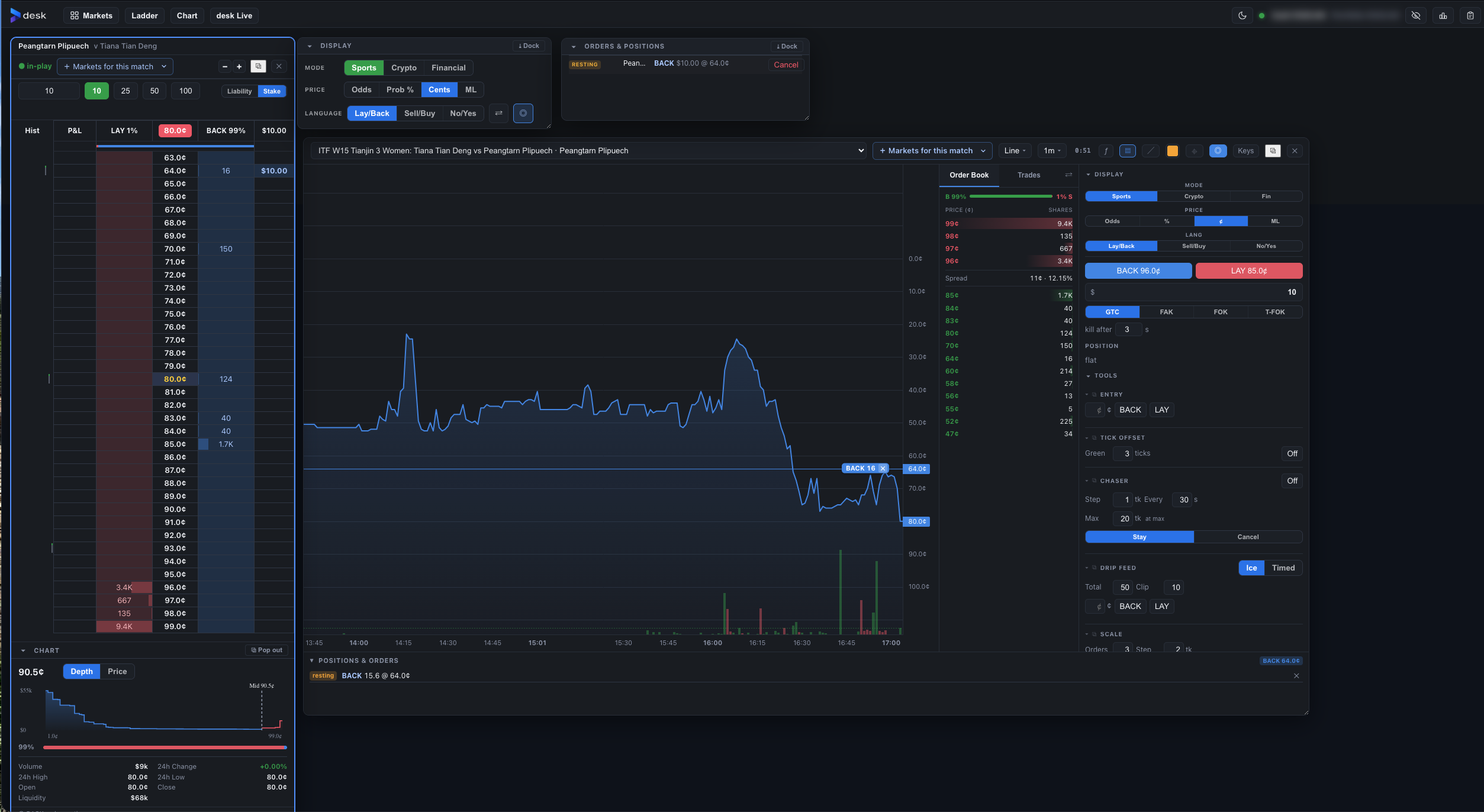This screenshot has height=812, width=1484.
Task: Click the blue circle target icon in chart toolbar
Action: point(1218,151)
